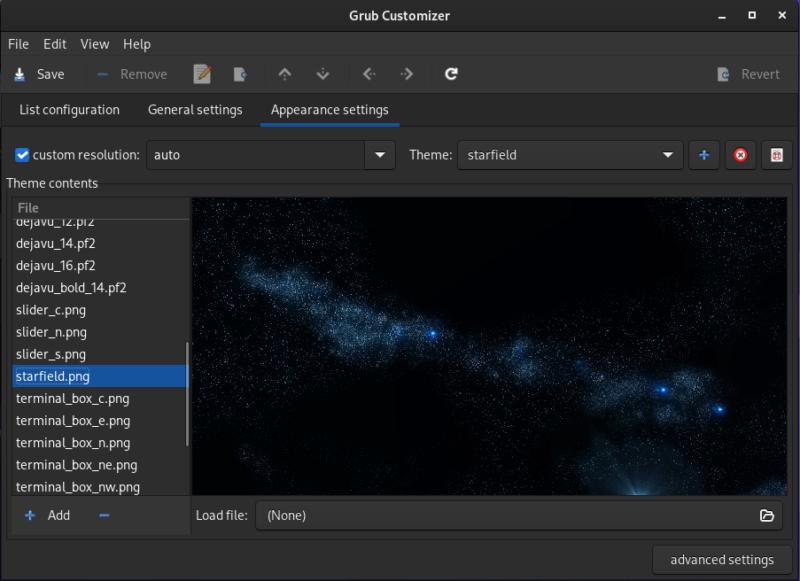Add a new theme with the plus icon
Viewport: 800px width, 581px height.
(705, 154)
